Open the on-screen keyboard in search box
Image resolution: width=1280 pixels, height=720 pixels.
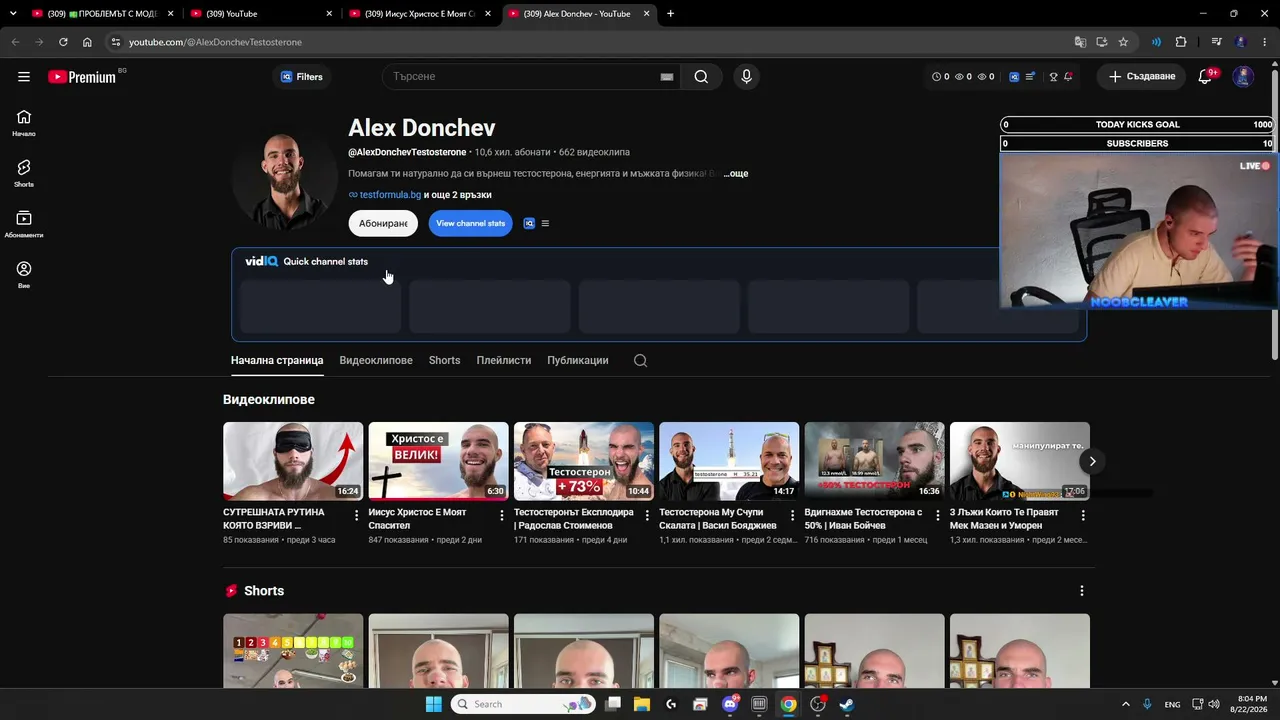tap(667, 77)
